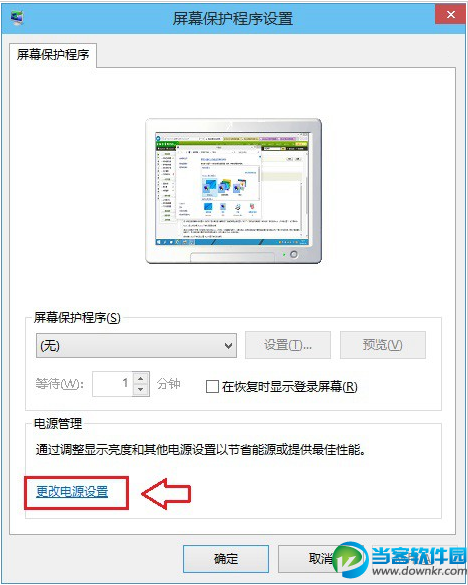Enable 在恢复时显示登录屏幕 checkbox
The image size is (468, 585).
coord(212,387)
